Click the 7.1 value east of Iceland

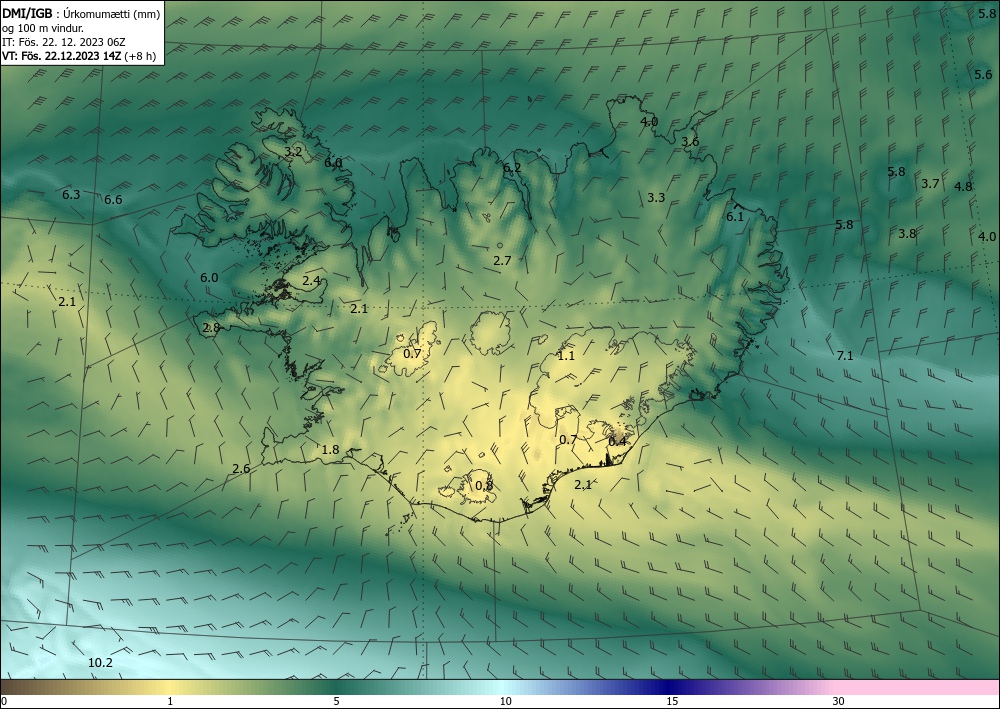[x=844, y=356]
